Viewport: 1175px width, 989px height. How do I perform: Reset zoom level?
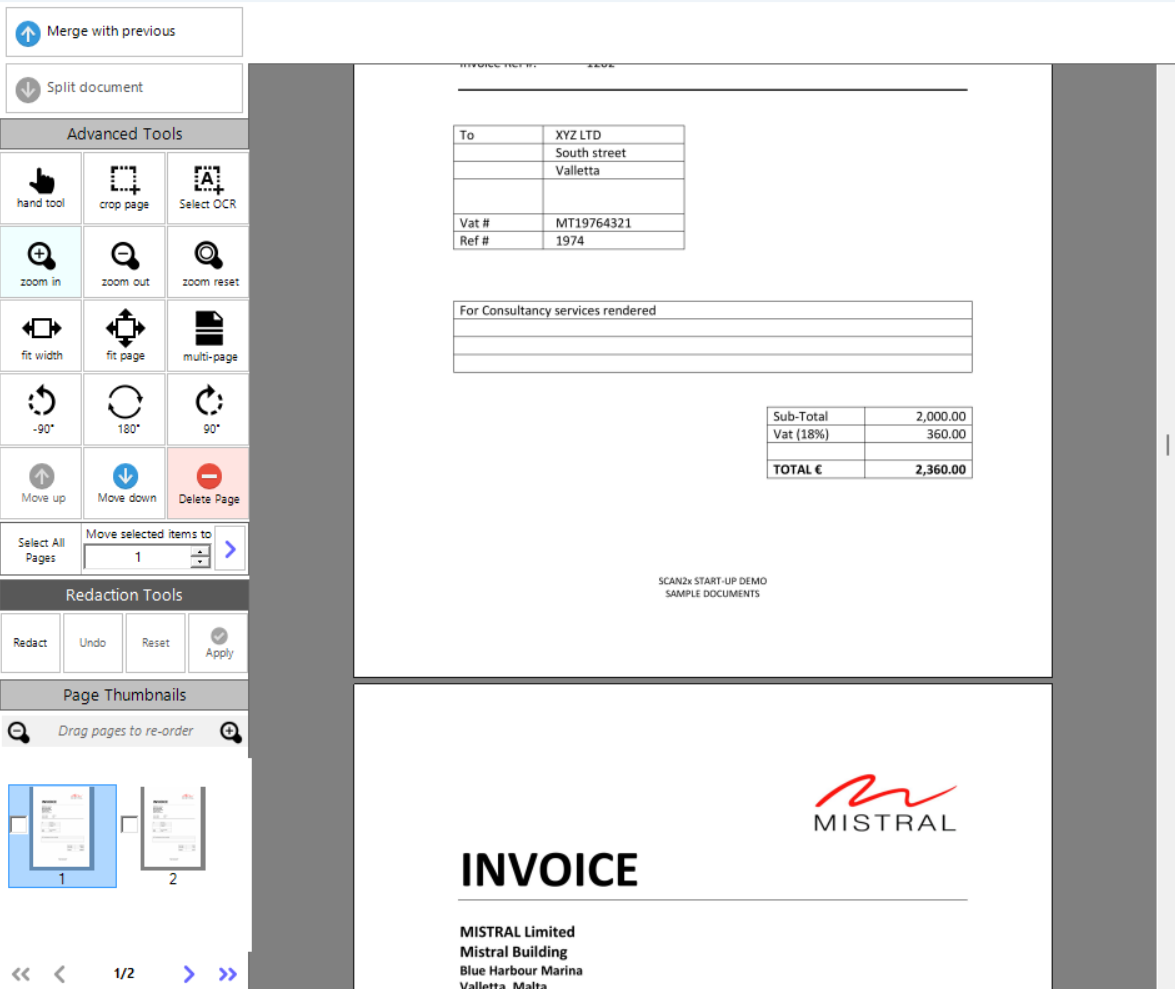click(x=208, y=262)
